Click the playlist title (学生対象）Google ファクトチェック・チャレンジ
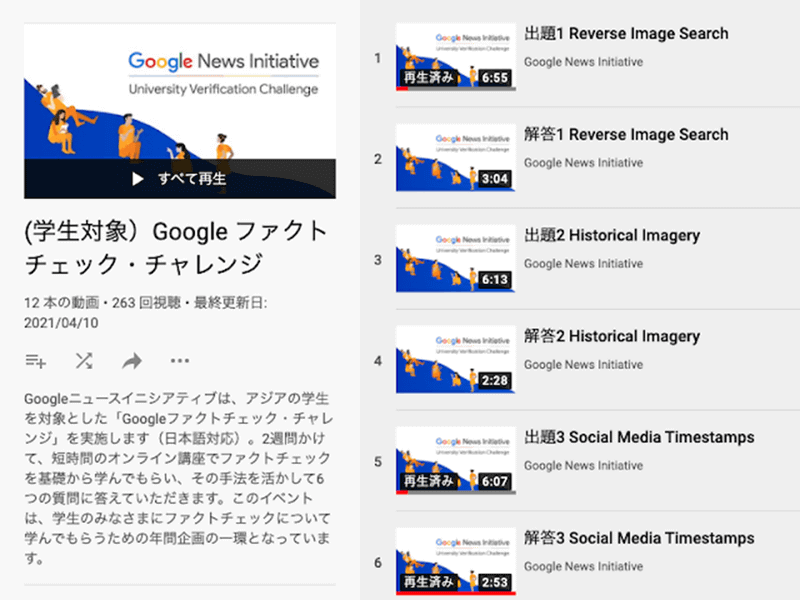Image resolution: width=800 pixels, height=600 pixels. [x=176, y=247]
